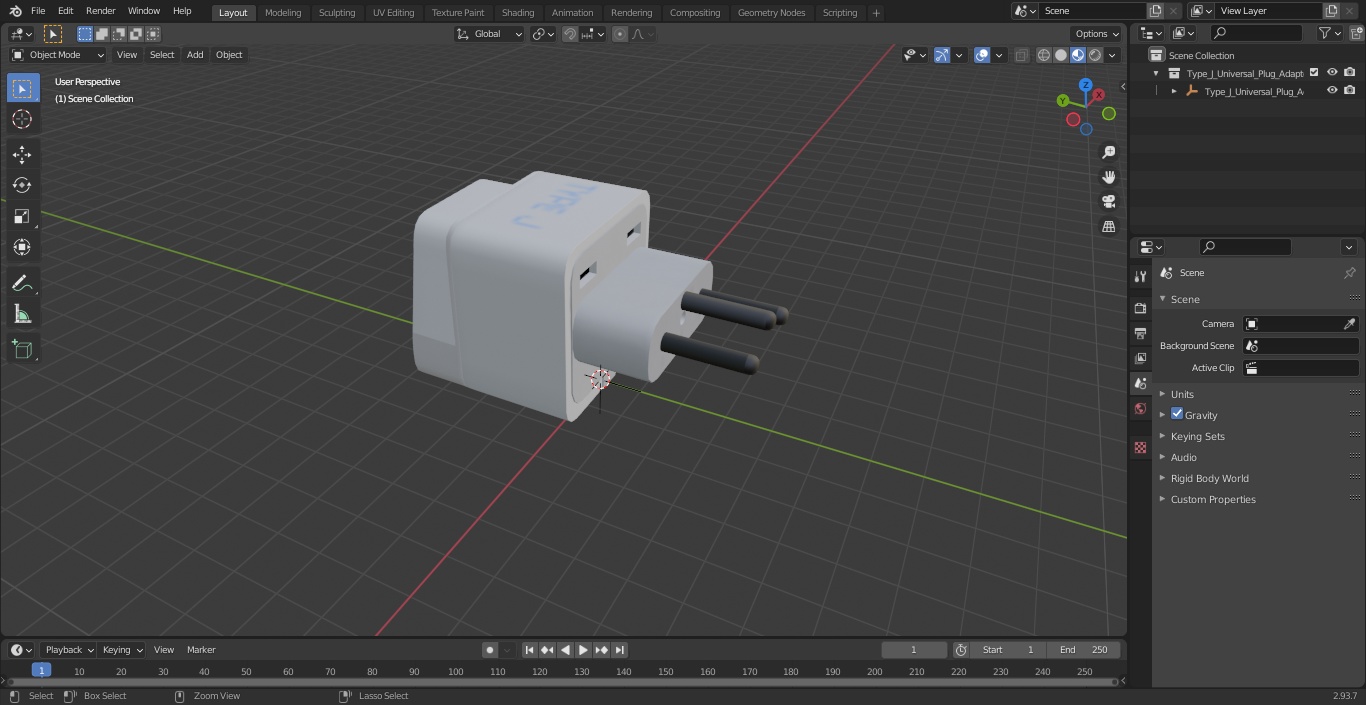Open the Output properties tab

pyautogui.click(x=1140, y=333)
